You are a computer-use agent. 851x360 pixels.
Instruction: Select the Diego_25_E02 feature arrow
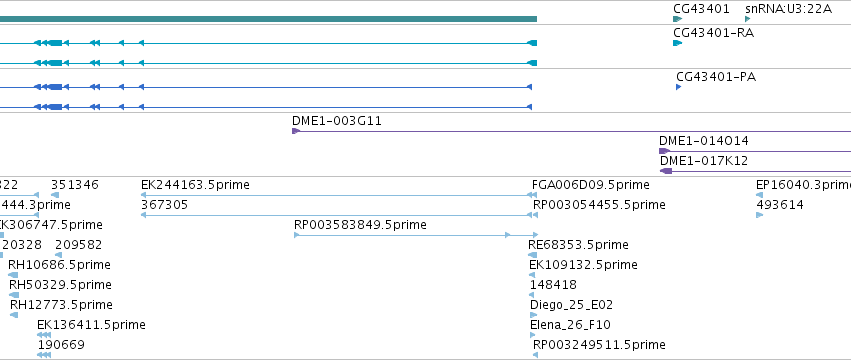pos(532,315)
